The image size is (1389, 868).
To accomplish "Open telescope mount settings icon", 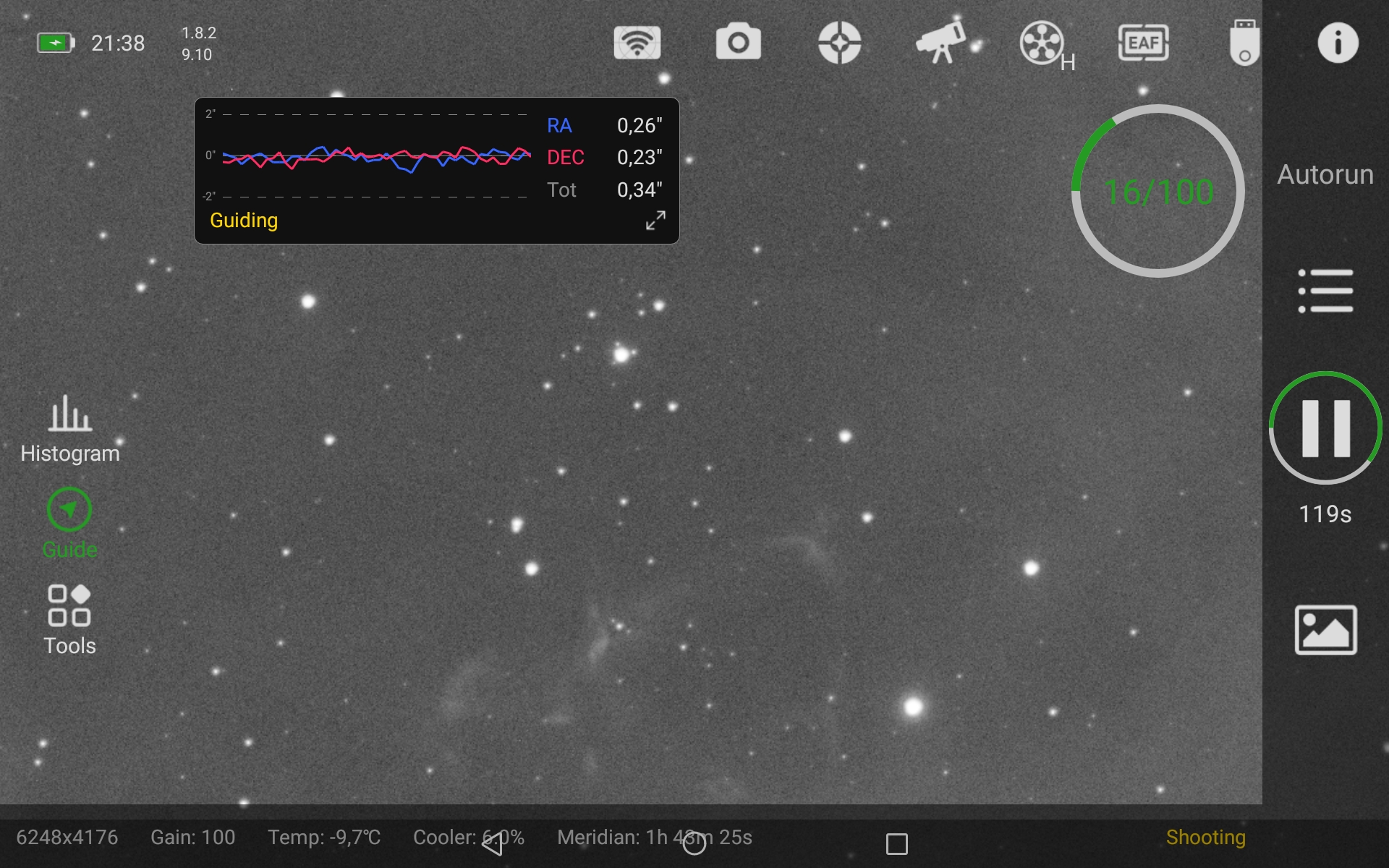I will pos(940,43).
